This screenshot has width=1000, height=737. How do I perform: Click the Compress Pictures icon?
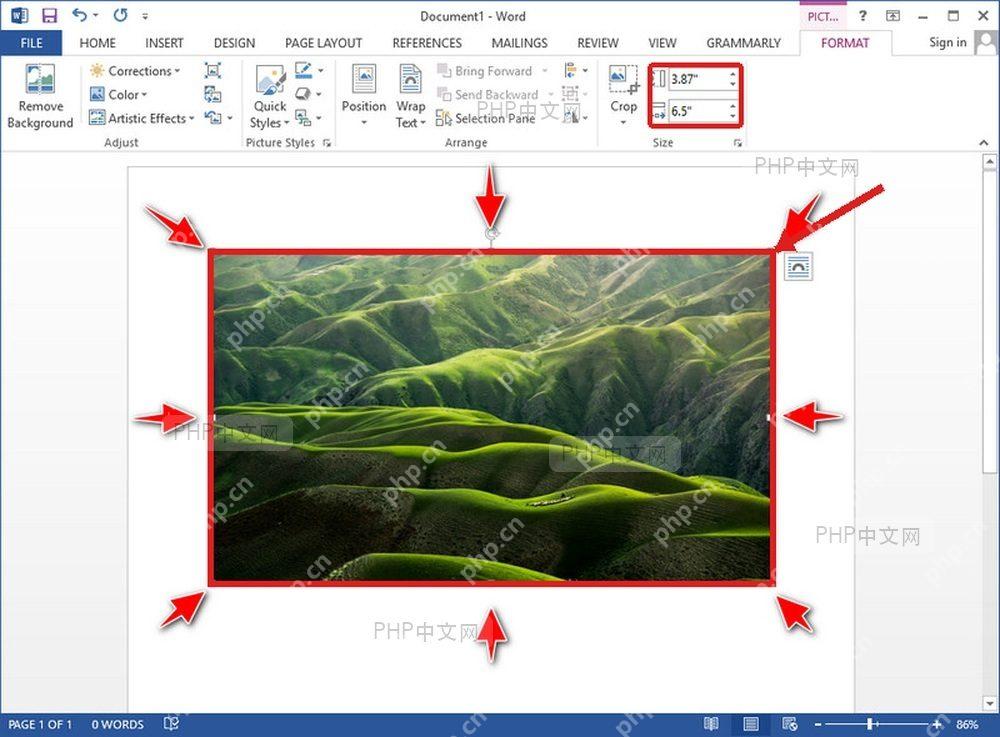[x=213, y=71]
